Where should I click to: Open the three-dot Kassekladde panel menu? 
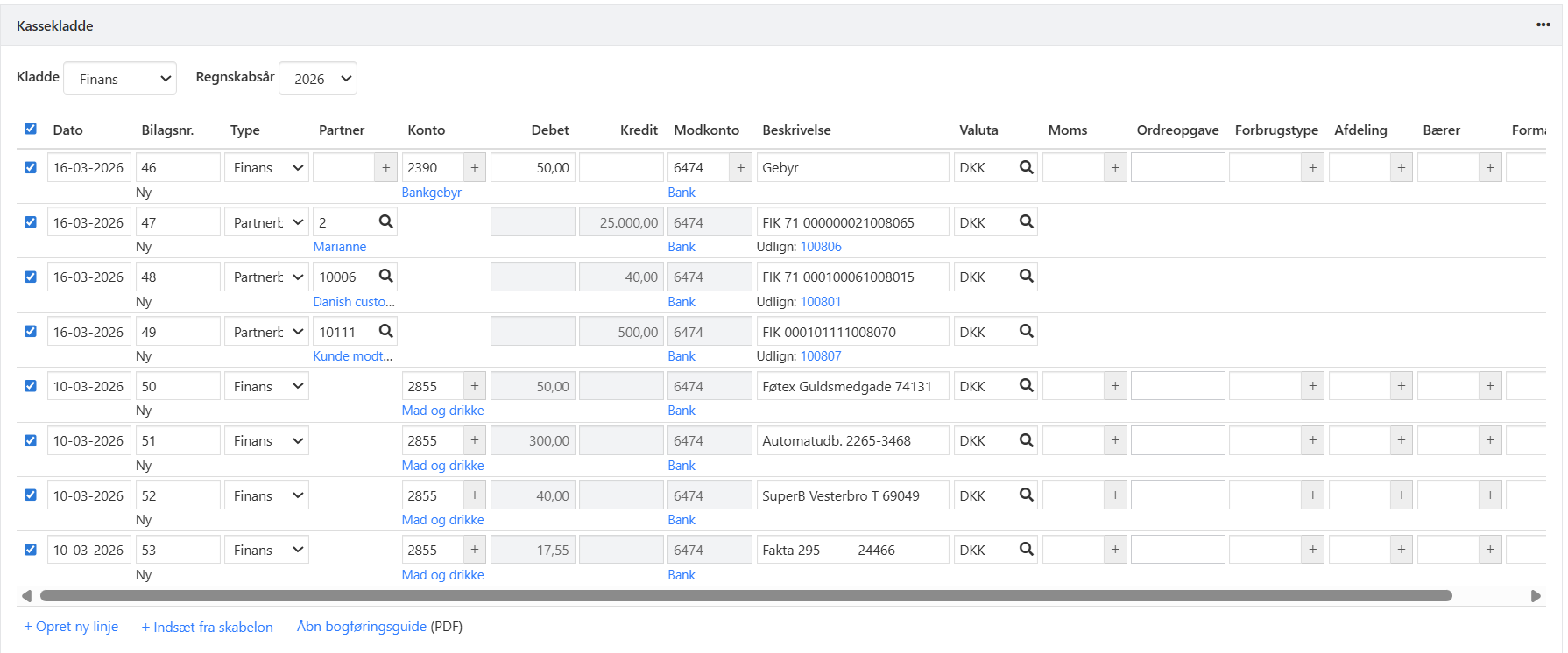(1543, 25)
